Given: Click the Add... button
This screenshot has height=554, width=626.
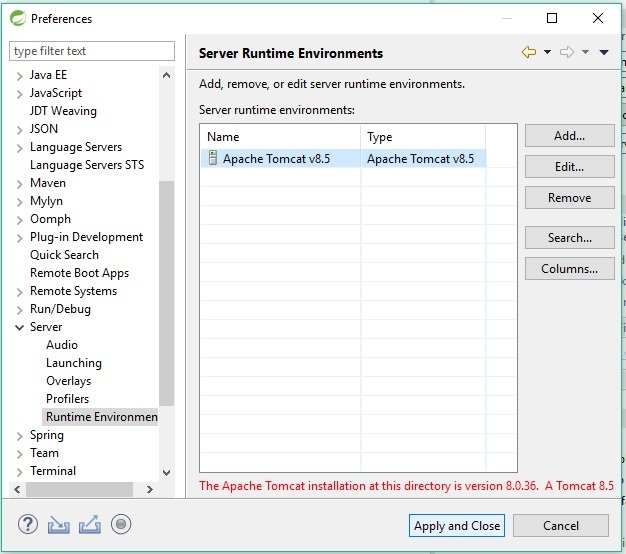Looking at the screenshot, I should tap(569, 136).
